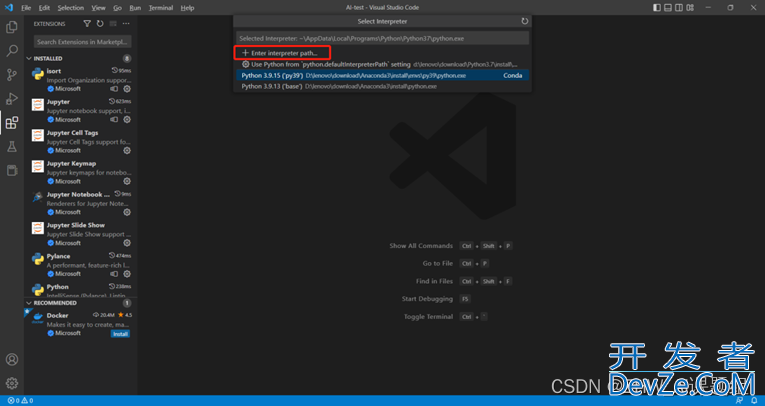Image resolution: width=765 pixels, height=406 pixels.
Task: Open the Jupyter Notebook Renderers manage gear
Action: coord(127,212)
